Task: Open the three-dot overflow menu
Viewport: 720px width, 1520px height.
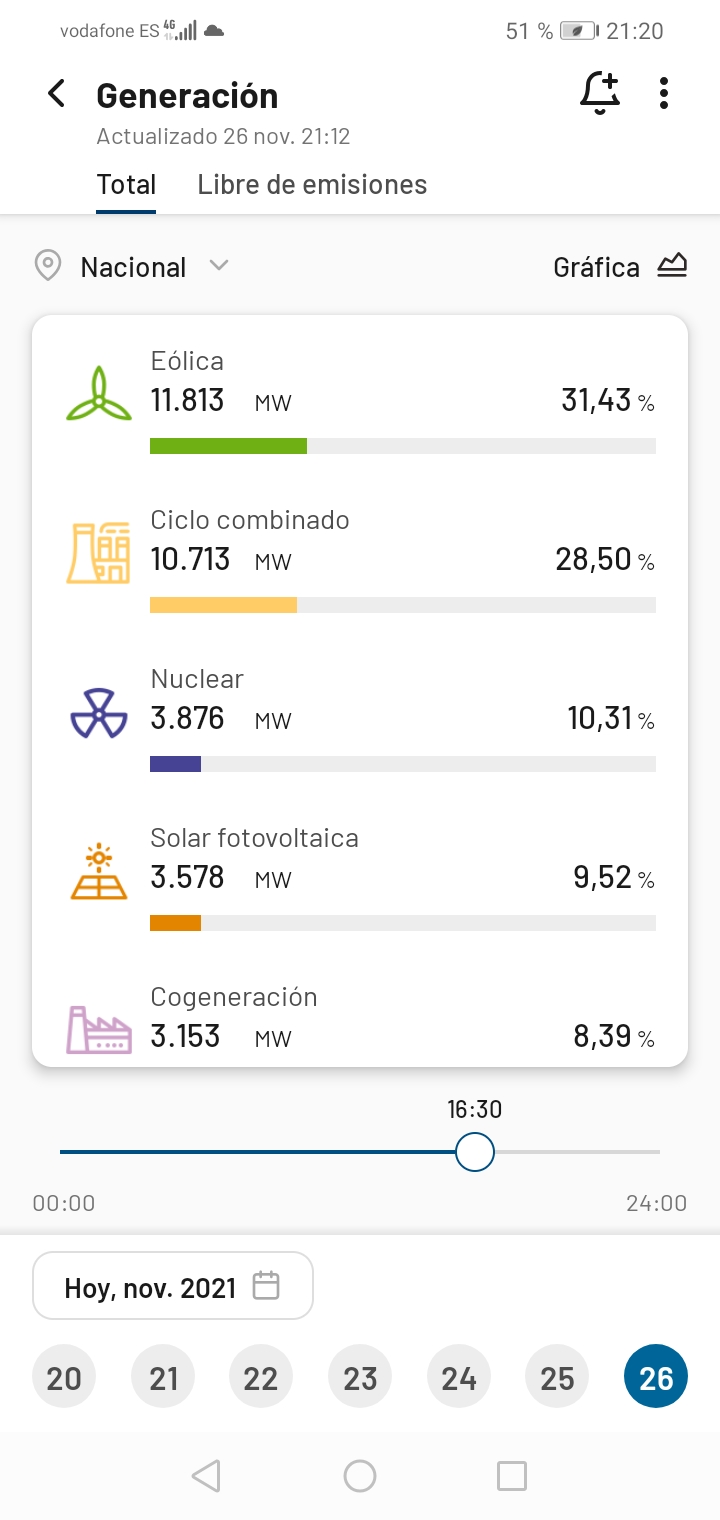Action: 664,94
